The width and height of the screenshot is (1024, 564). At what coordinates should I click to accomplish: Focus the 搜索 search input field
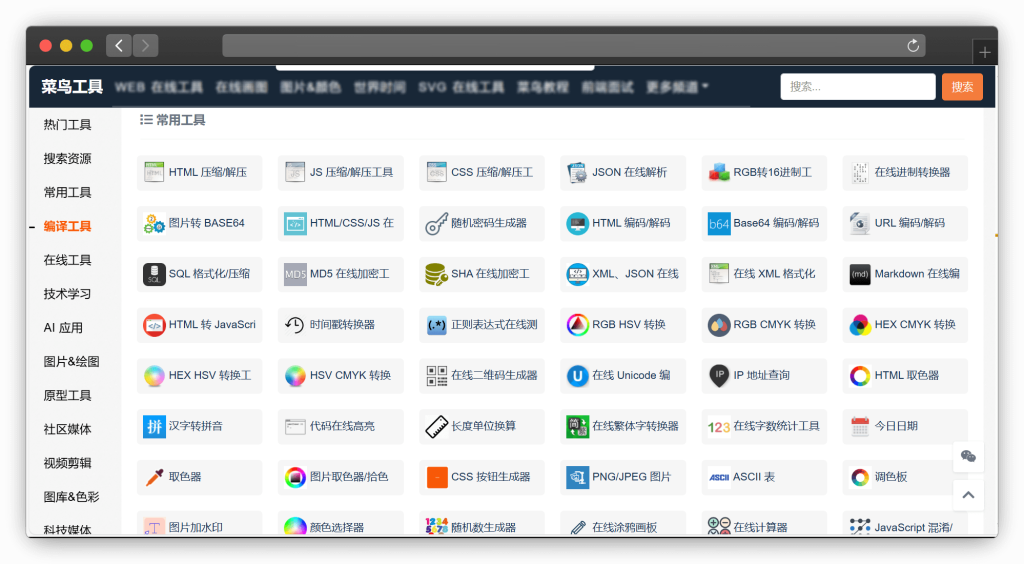pos(857,87)
